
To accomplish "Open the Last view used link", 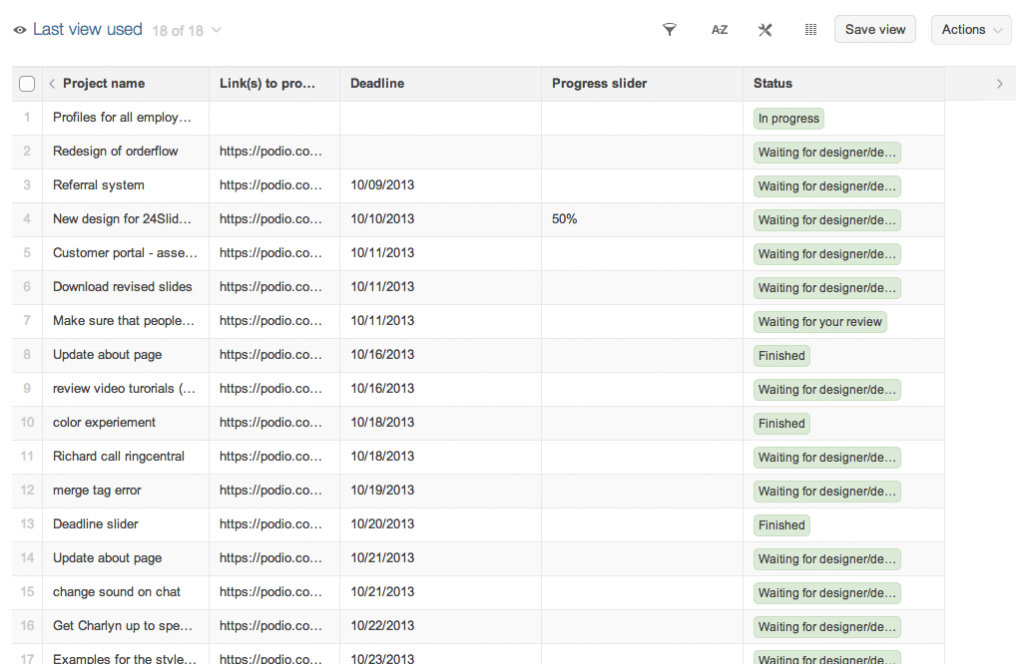I will pyautogui.click(x=88, y=29).
